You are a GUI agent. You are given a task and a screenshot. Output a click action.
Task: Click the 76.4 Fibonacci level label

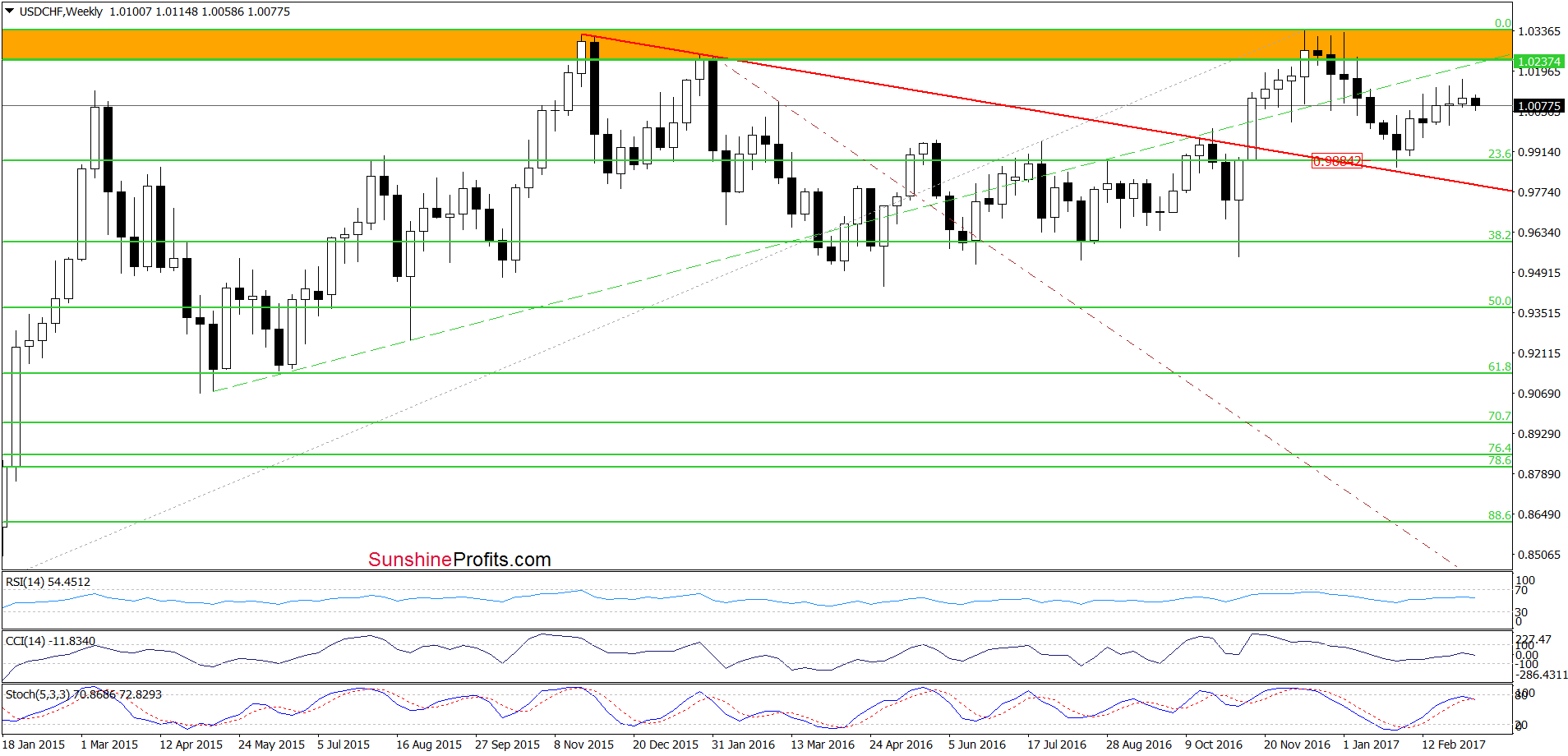[1500, 448]
